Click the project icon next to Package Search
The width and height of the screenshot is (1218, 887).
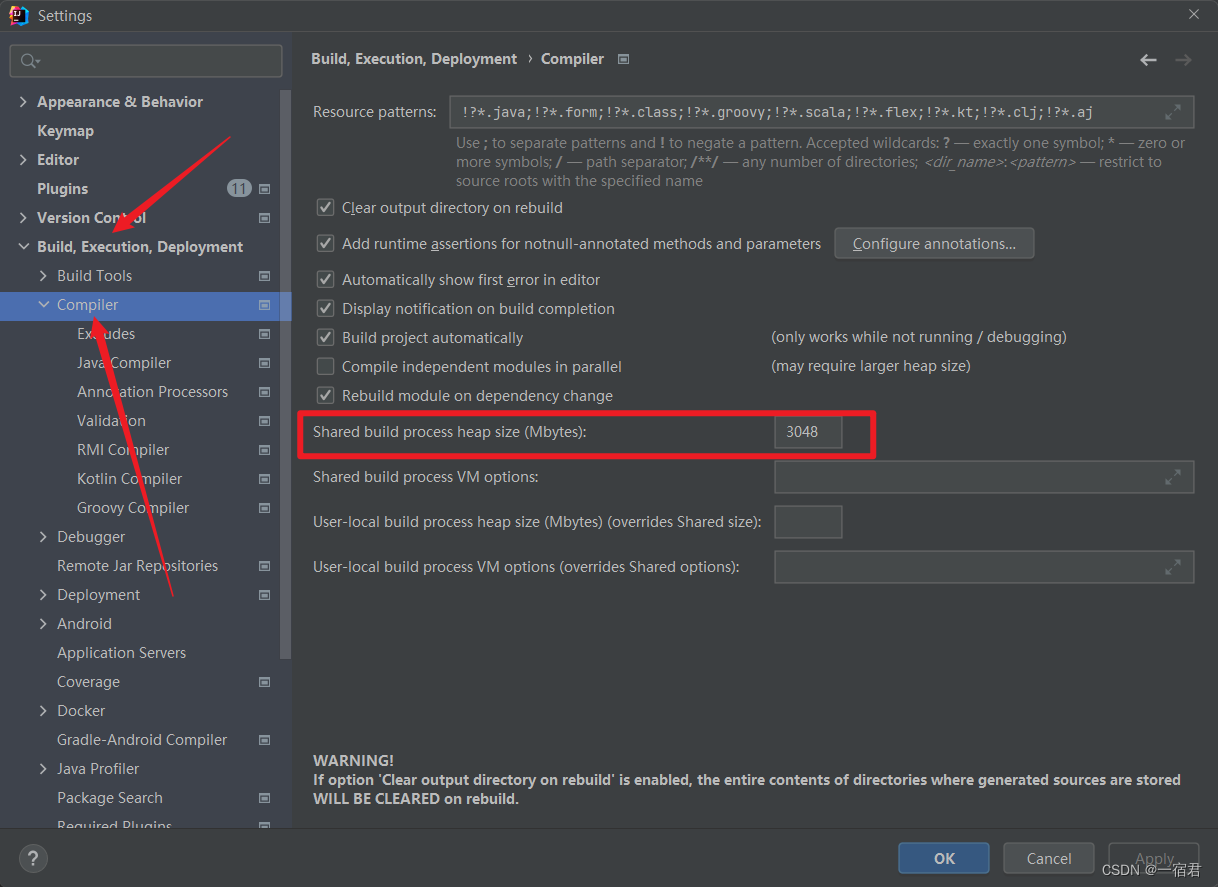(x=264, y=798)
